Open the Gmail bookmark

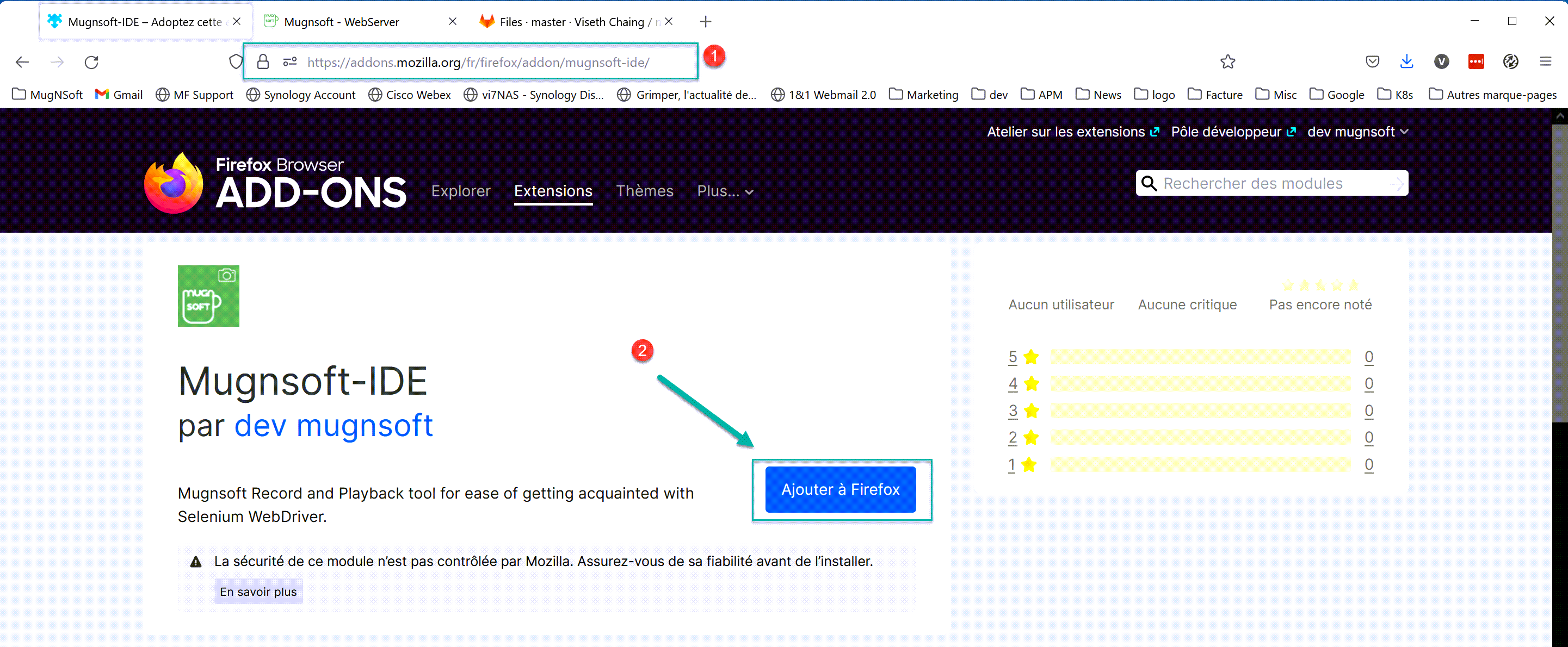(119, 95)
